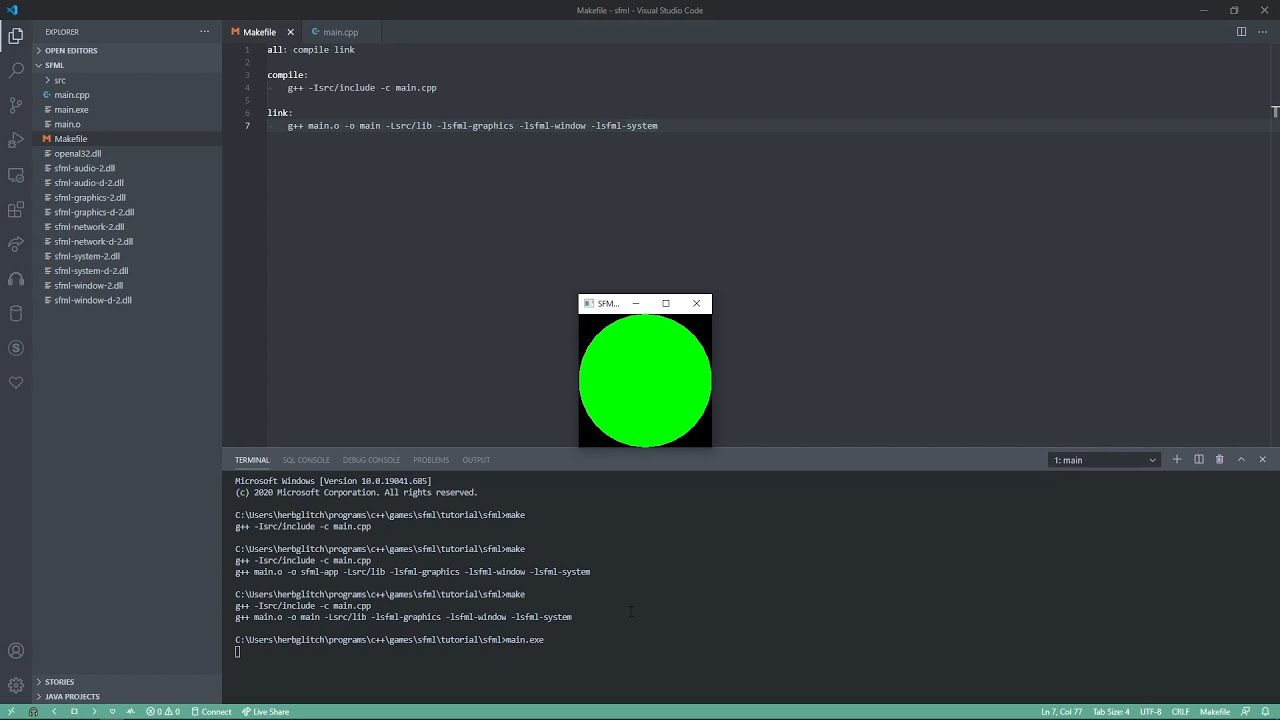Open the Accounts icon

coord(16,651)
